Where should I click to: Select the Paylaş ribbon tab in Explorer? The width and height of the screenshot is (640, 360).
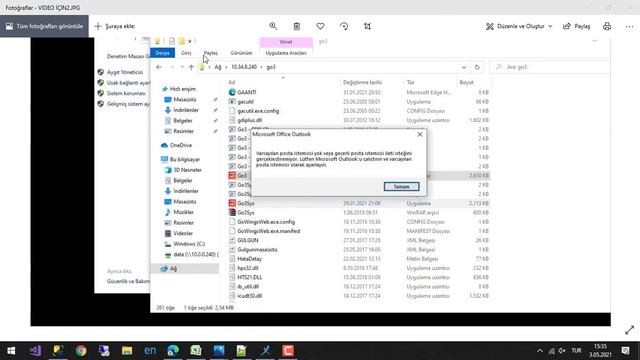[x=211, y=53]
